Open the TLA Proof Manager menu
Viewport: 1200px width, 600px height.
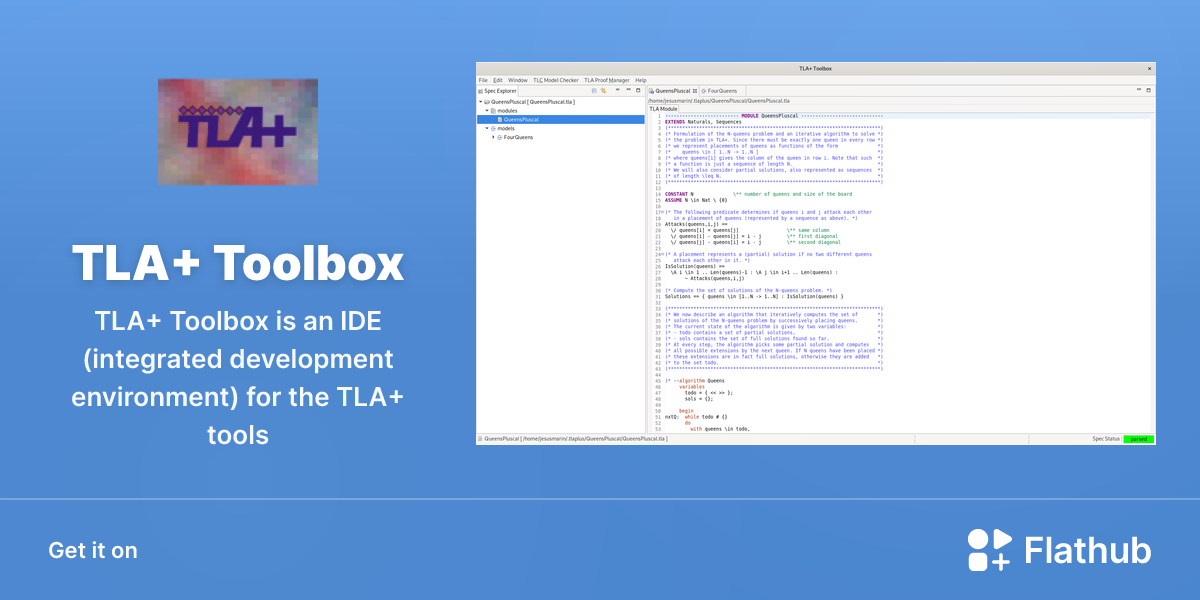click(x=607, y=80)
